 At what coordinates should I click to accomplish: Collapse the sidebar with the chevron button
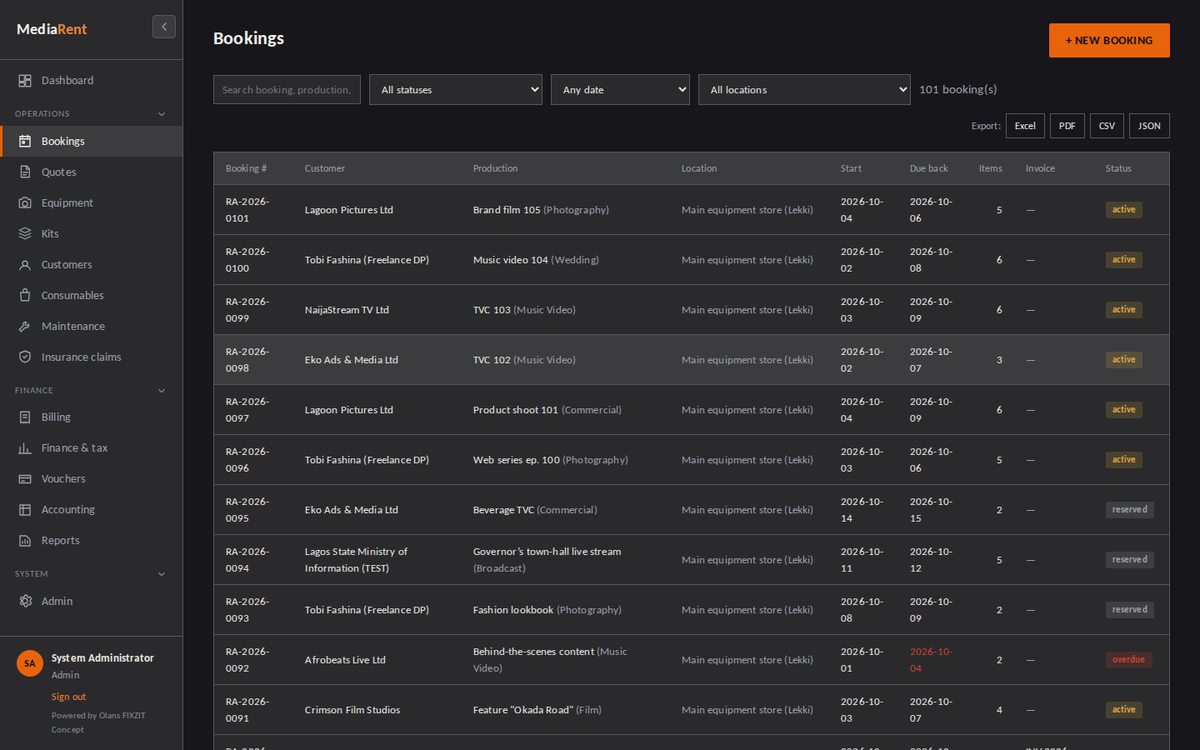click(x=164, y=27)
